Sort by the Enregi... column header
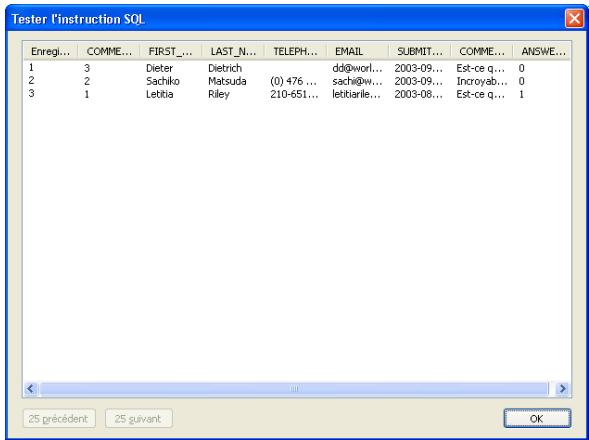The height and width of the screenshot is (440, 589). coord(51,51)
